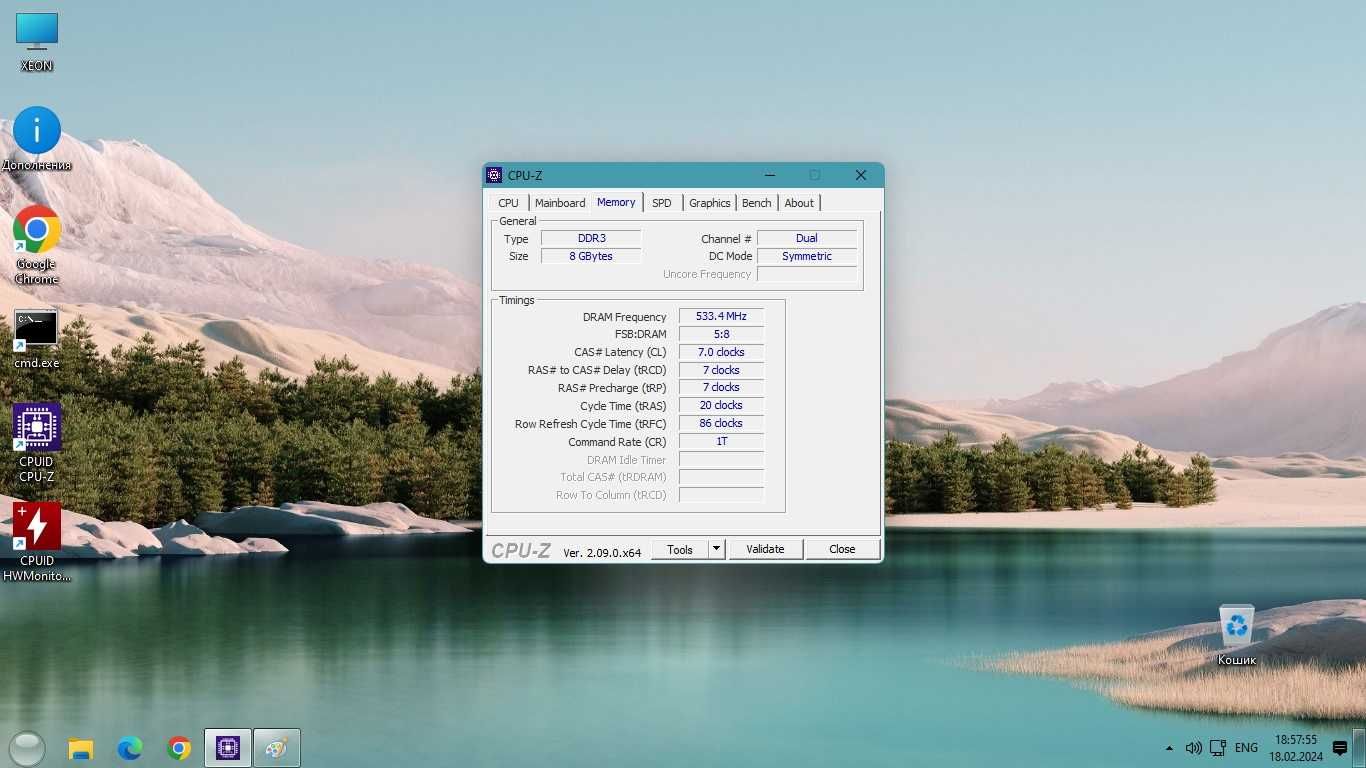The height and width of the screenshot is (768, 1366).
Task: Open the cmd.exe desktop shortcut
Action: pyautogui.click(x=37, y=339)
